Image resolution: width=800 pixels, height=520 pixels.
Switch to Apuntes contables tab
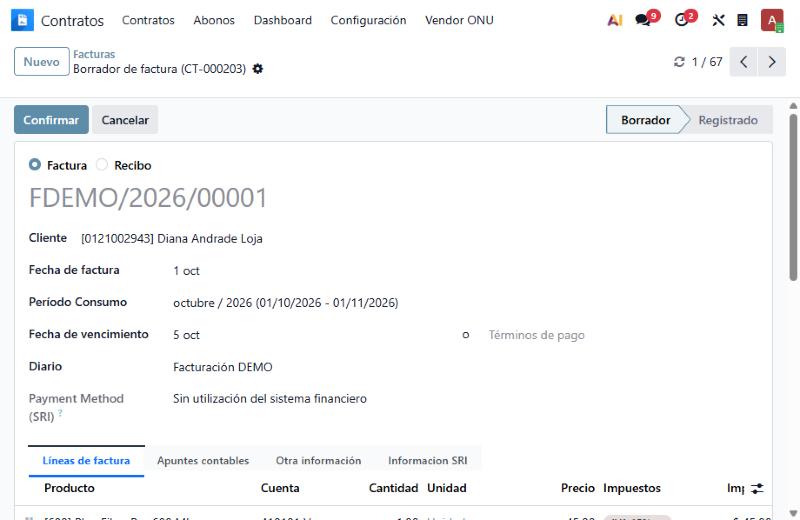203,461
